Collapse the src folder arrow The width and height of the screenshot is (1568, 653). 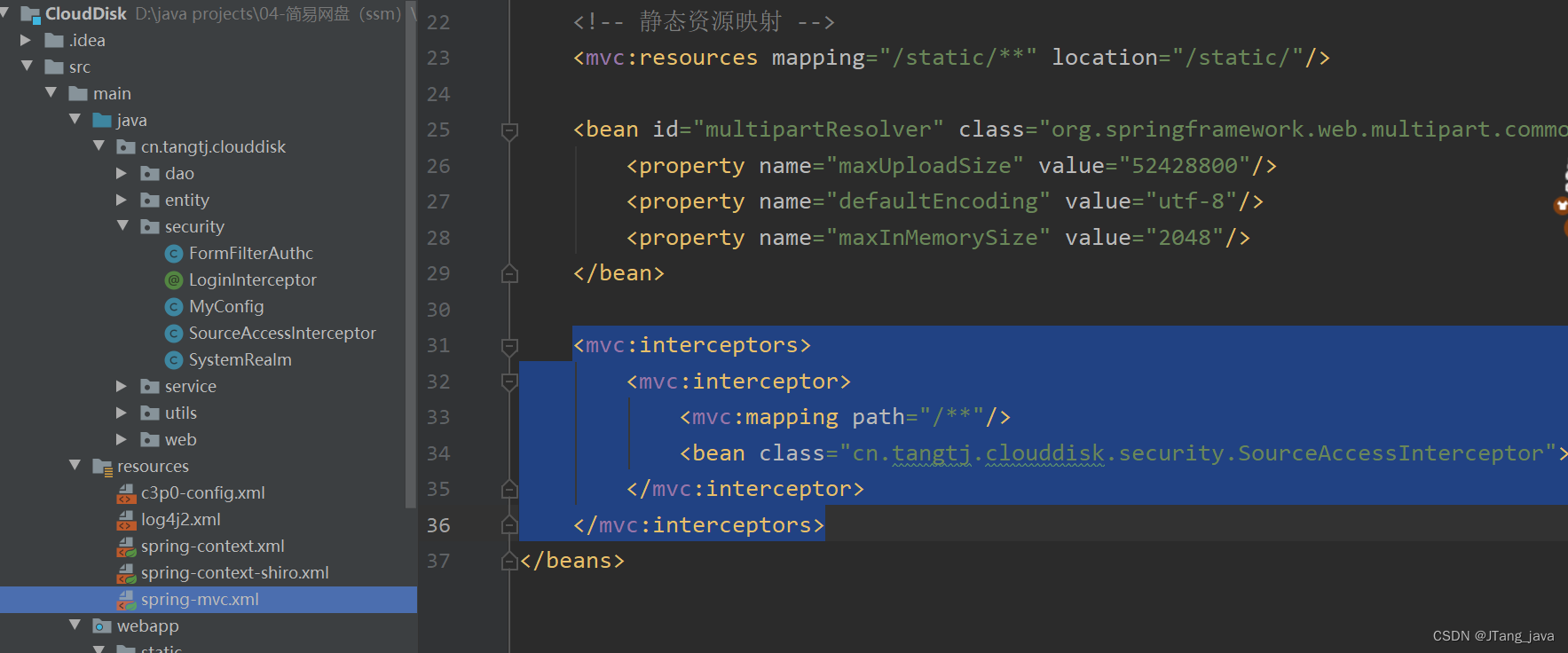[x=27, y=66]
